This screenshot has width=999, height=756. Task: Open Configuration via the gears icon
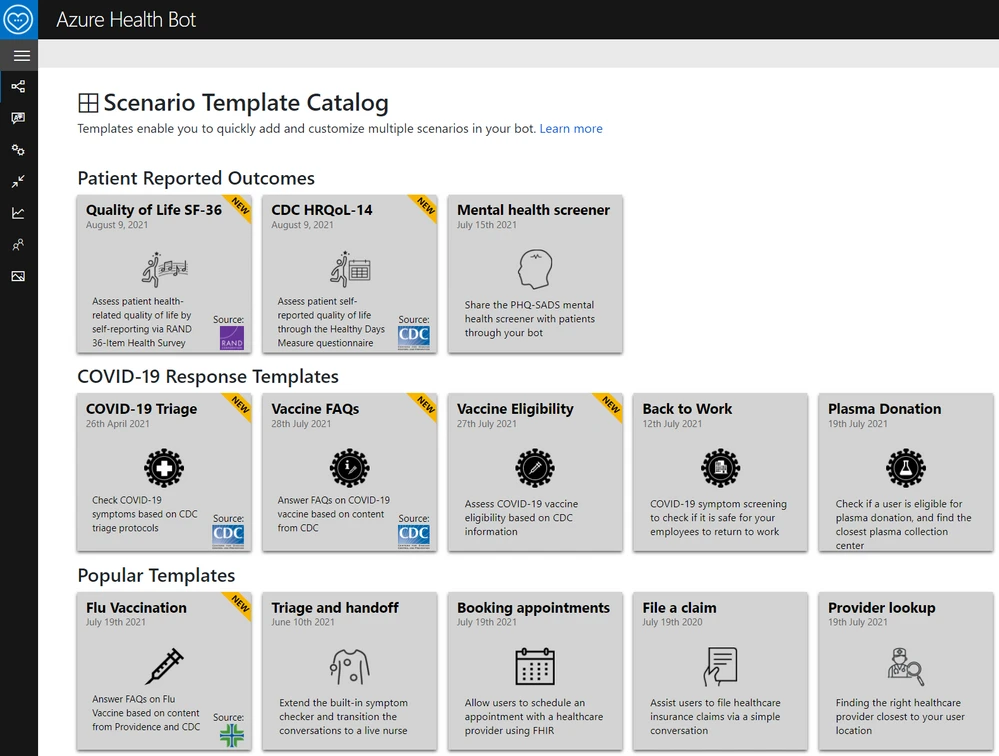coord(19,149)
